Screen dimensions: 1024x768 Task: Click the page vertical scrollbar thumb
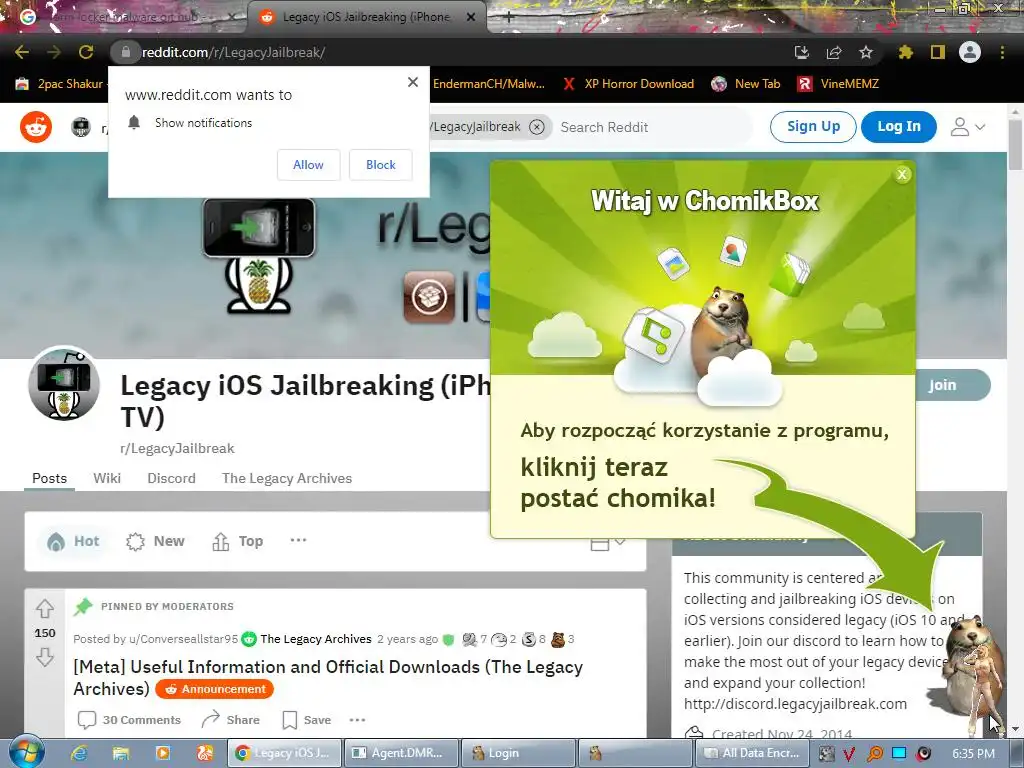click(1016, 144)
